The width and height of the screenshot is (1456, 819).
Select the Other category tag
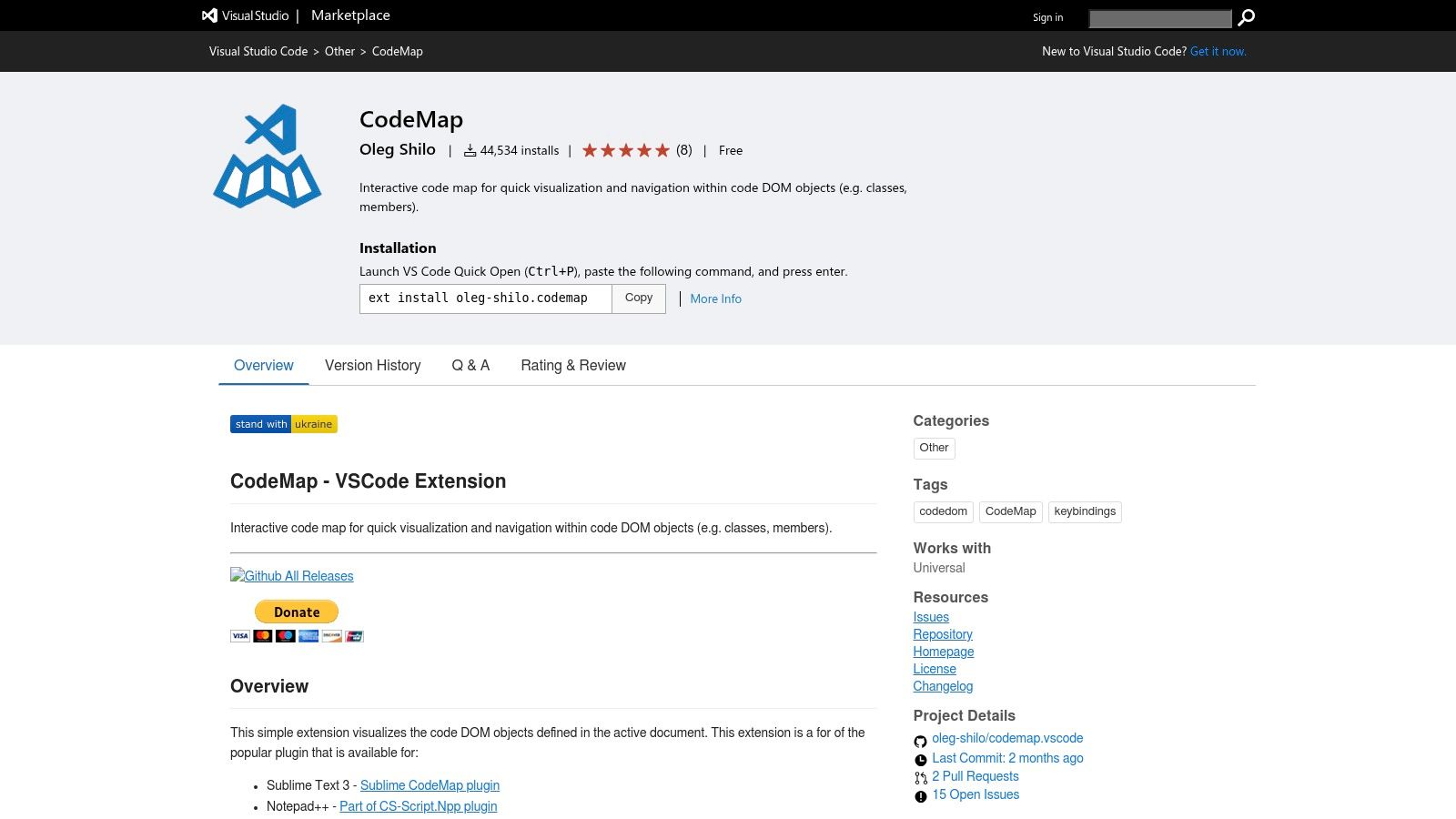(934, 448)
